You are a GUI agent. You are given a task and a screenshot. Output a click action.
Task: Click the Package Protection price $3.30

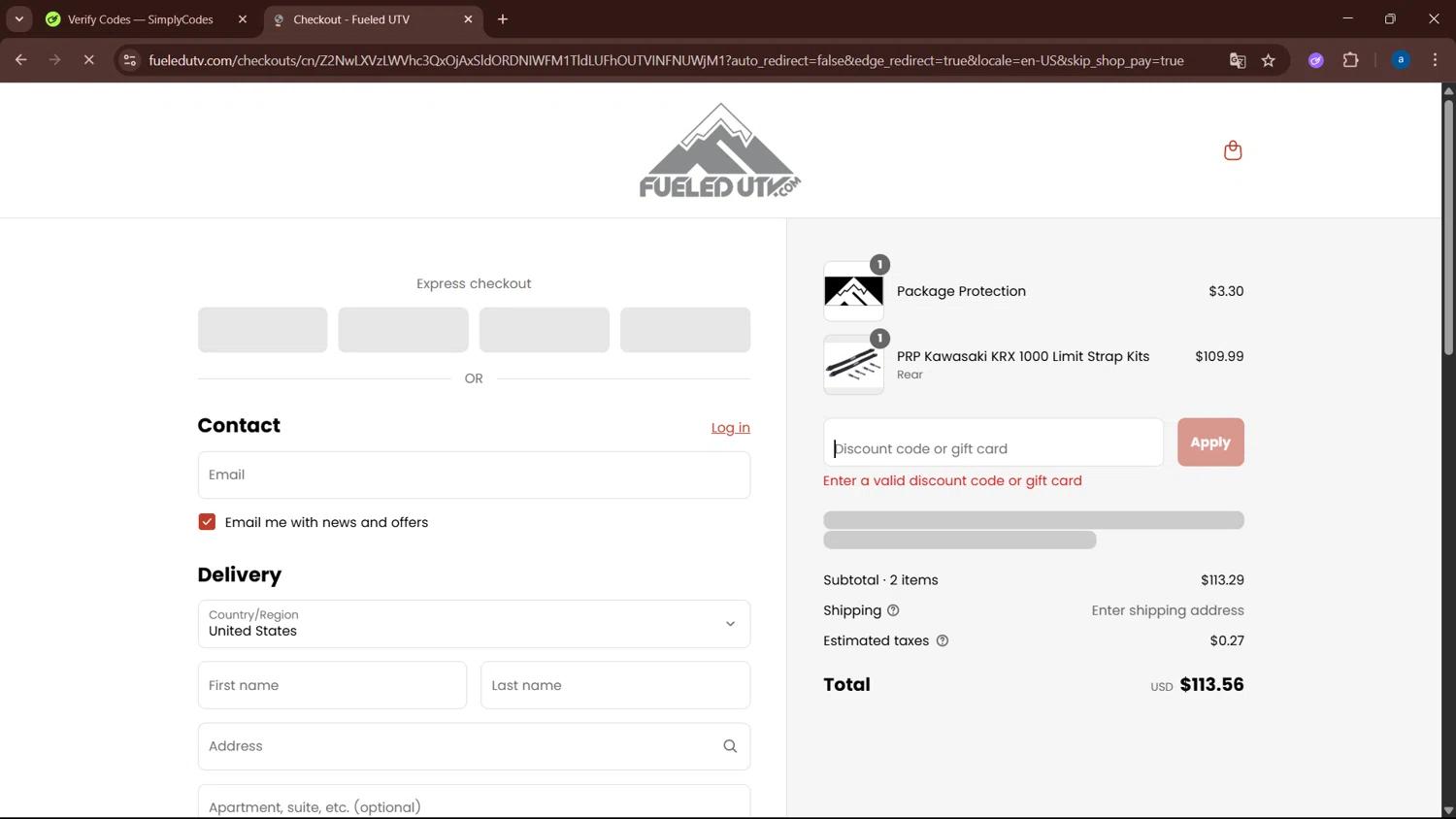[x=1226, y=291]
